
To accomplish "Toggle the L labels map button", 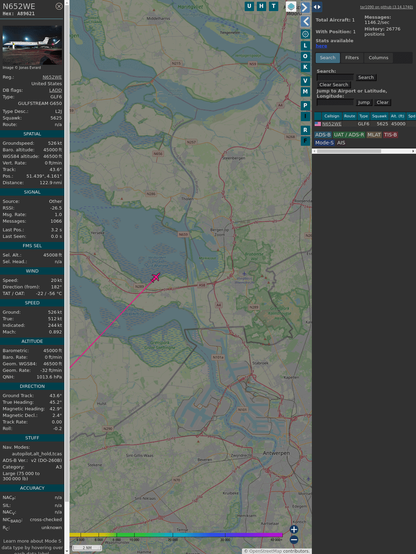I will [305, 46].
